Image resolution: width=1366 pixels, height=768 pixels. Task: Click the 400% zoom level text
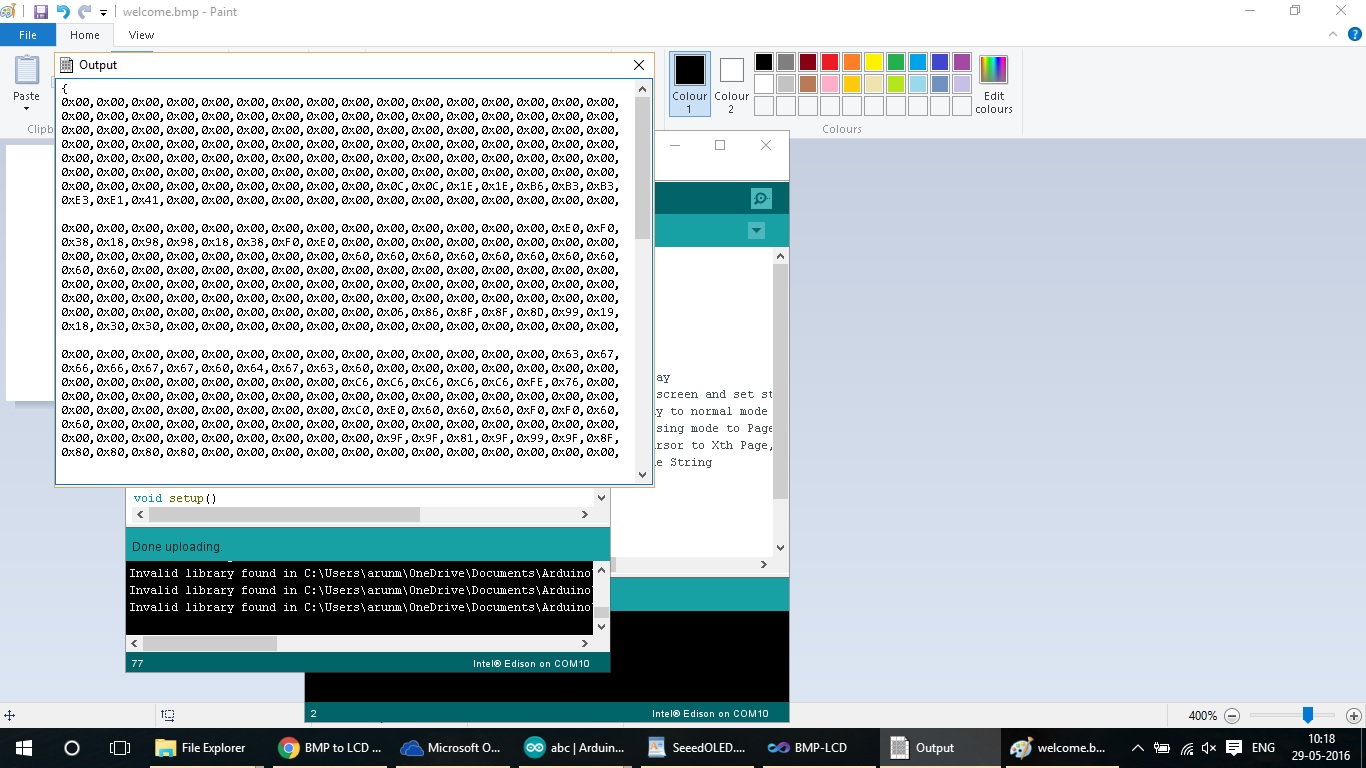point(1202,716)
